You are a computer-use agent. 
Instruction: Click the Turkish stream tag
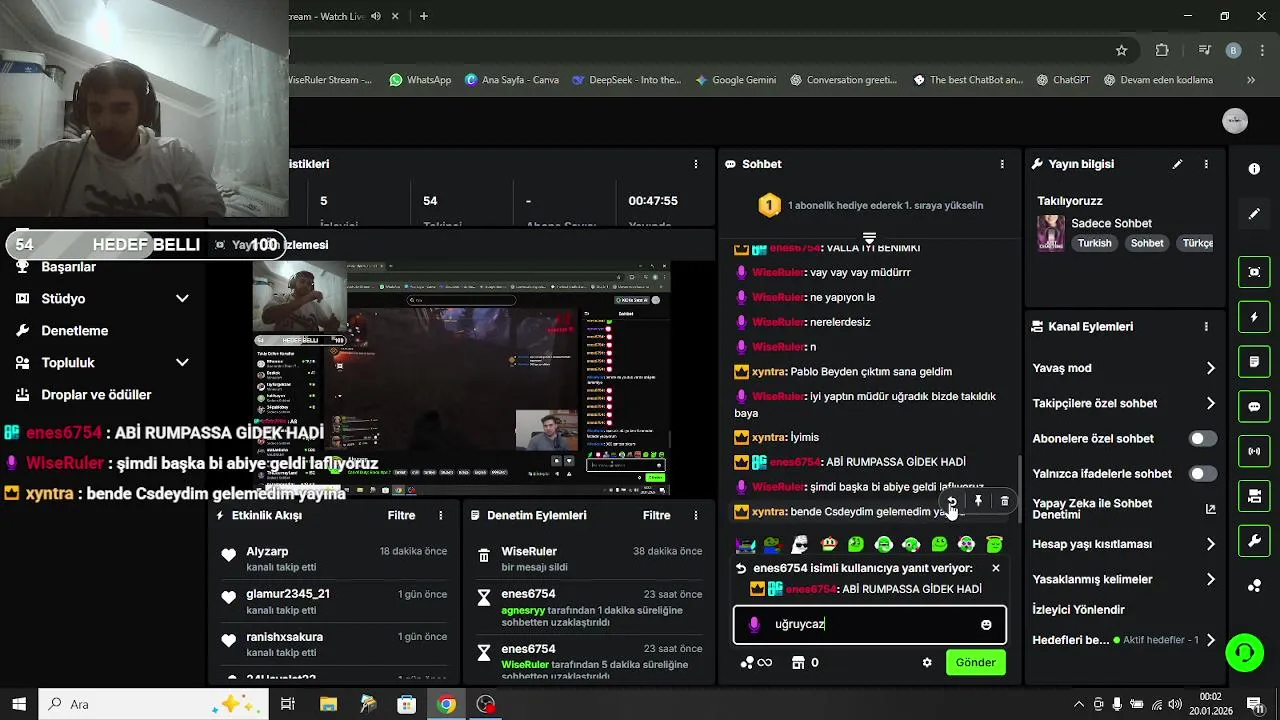[x=1094, y=243]
